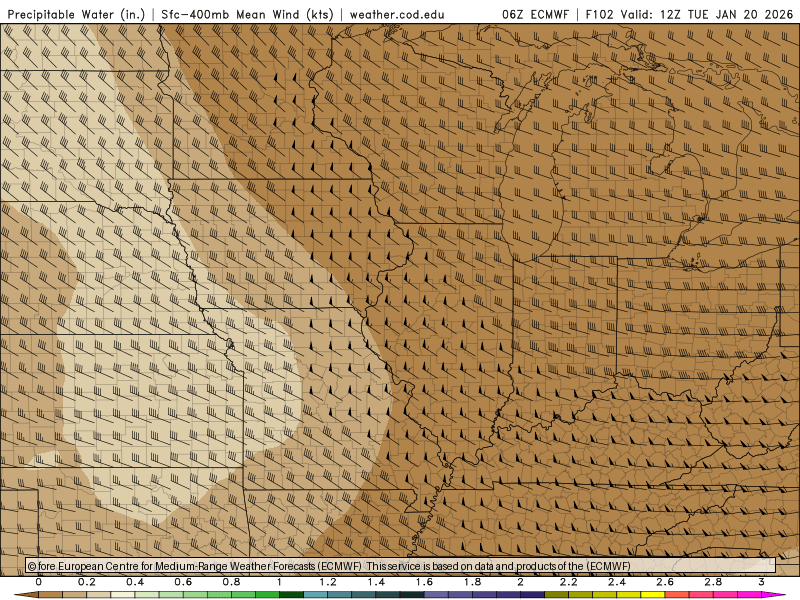Click the 'weather.cod.edu' text in the header
The height and width of the screenshot is (600, 800).
pyautogui.click(x=397, y=14)
